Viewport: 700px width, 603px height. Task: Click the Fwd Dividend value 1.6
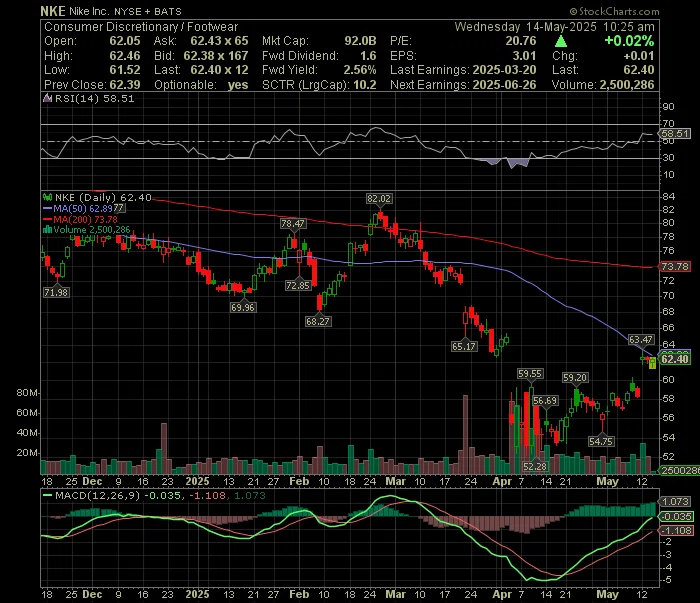368,56
